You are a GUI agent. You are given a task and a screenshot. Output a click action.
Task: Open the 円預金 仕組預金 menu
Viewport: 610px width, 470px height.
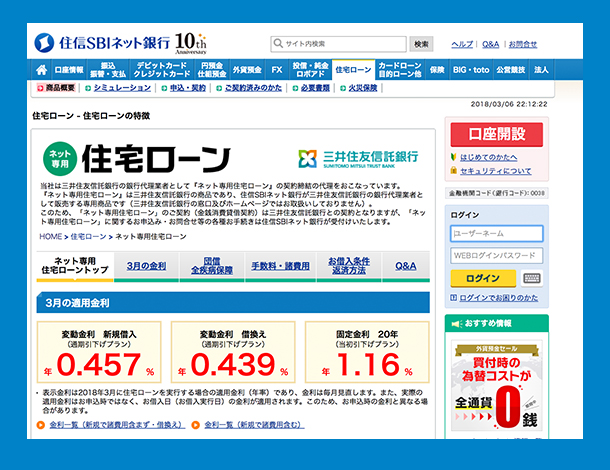212,70
